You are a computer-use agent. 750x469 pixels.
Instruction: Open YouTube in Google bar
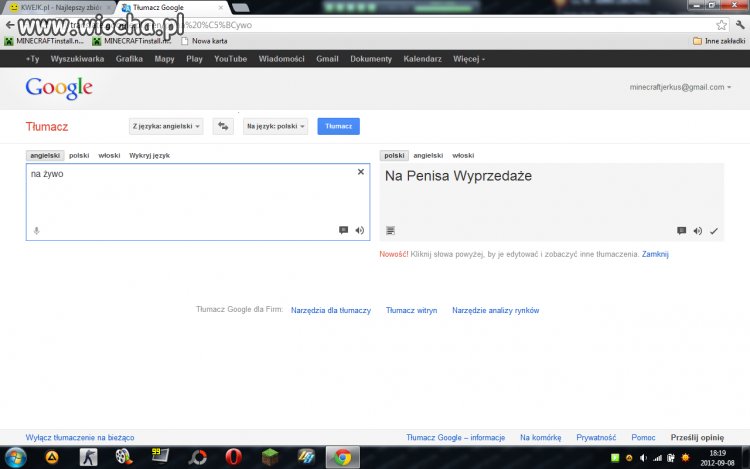tap(230, 59)
